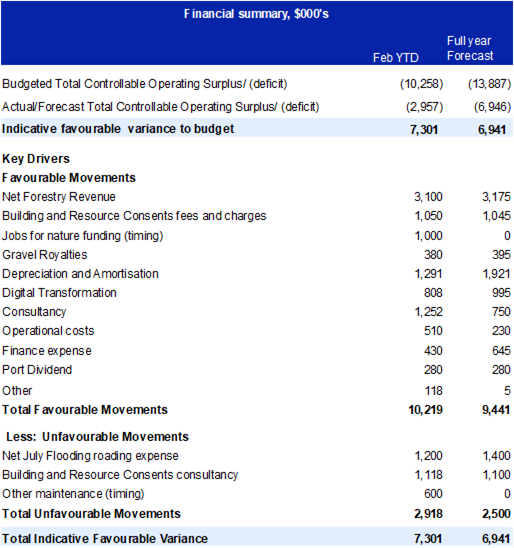Image resolution: width=514 pixels, height=548 pixels.
Task: Select Other maintenance (timing) Feb YTD value 600
Action: (433, 494)
